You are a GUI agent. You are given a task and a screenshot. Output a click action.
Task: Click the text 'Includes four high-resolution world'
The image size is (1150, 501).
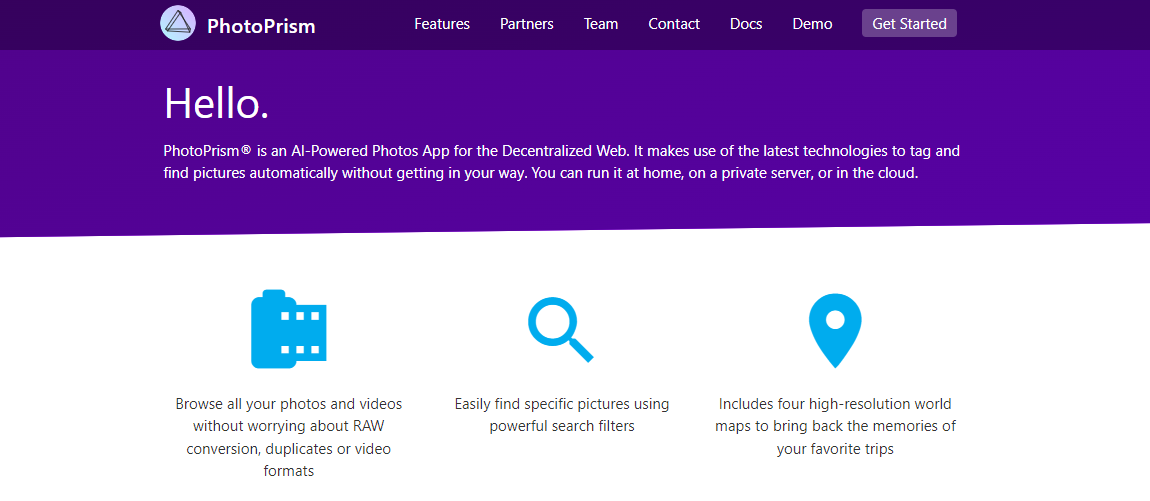pos(835,404)
